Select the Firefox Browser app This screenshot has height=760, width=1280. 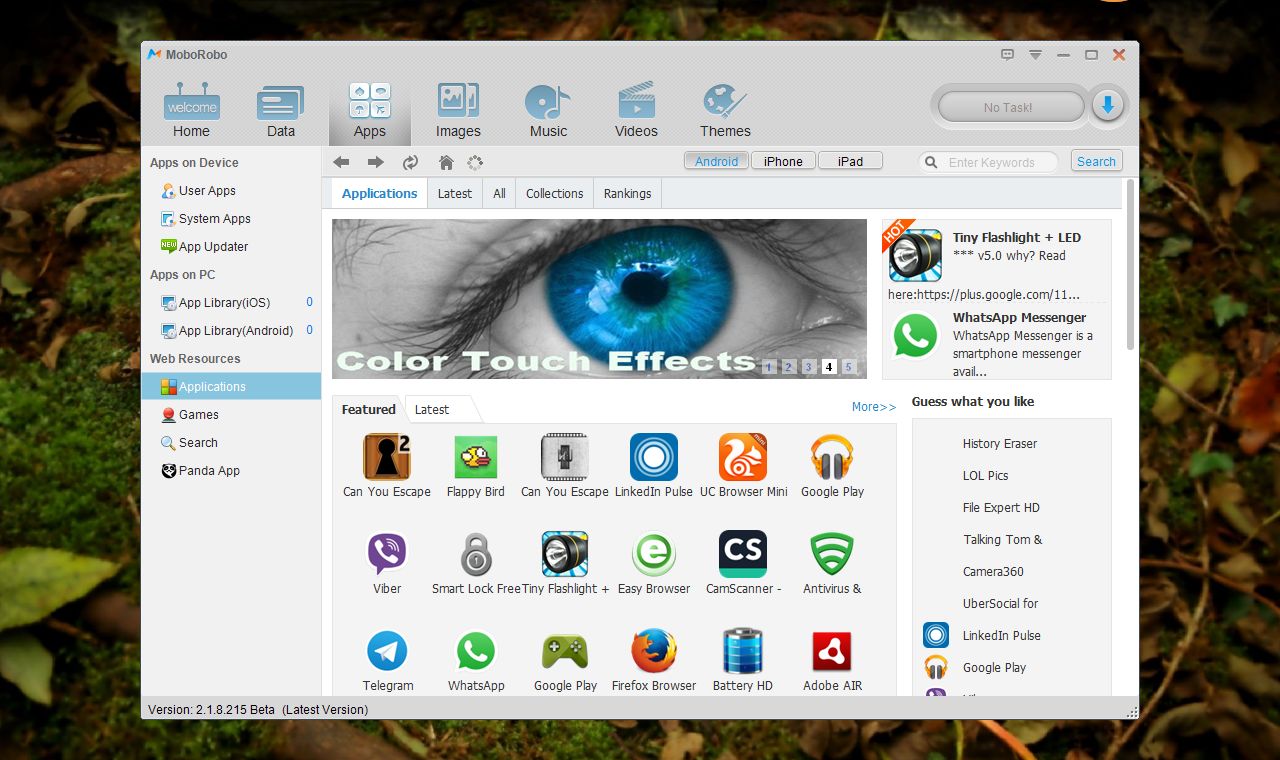(x=654, y=661)
